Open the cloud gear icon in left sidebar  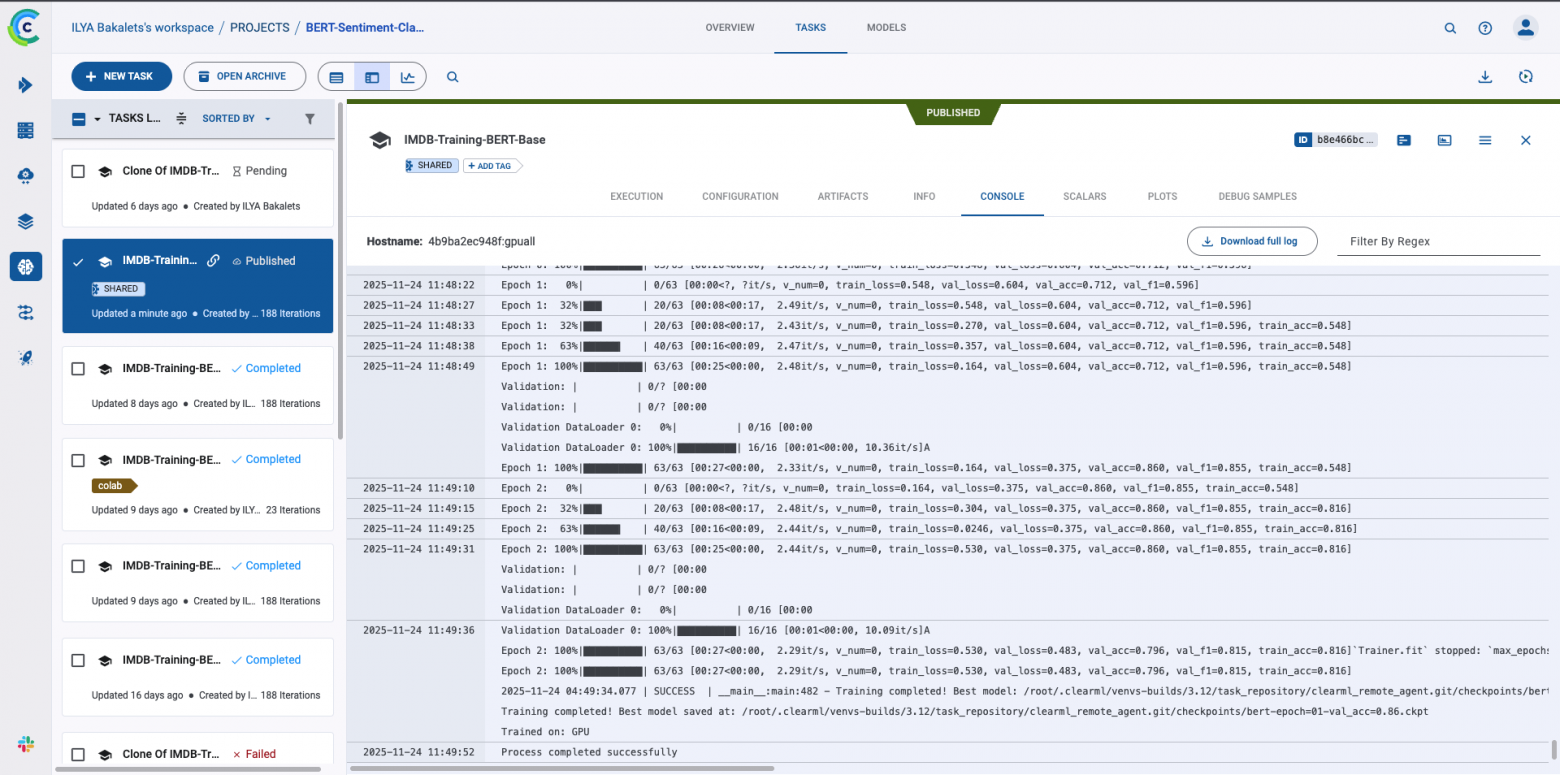26,176
